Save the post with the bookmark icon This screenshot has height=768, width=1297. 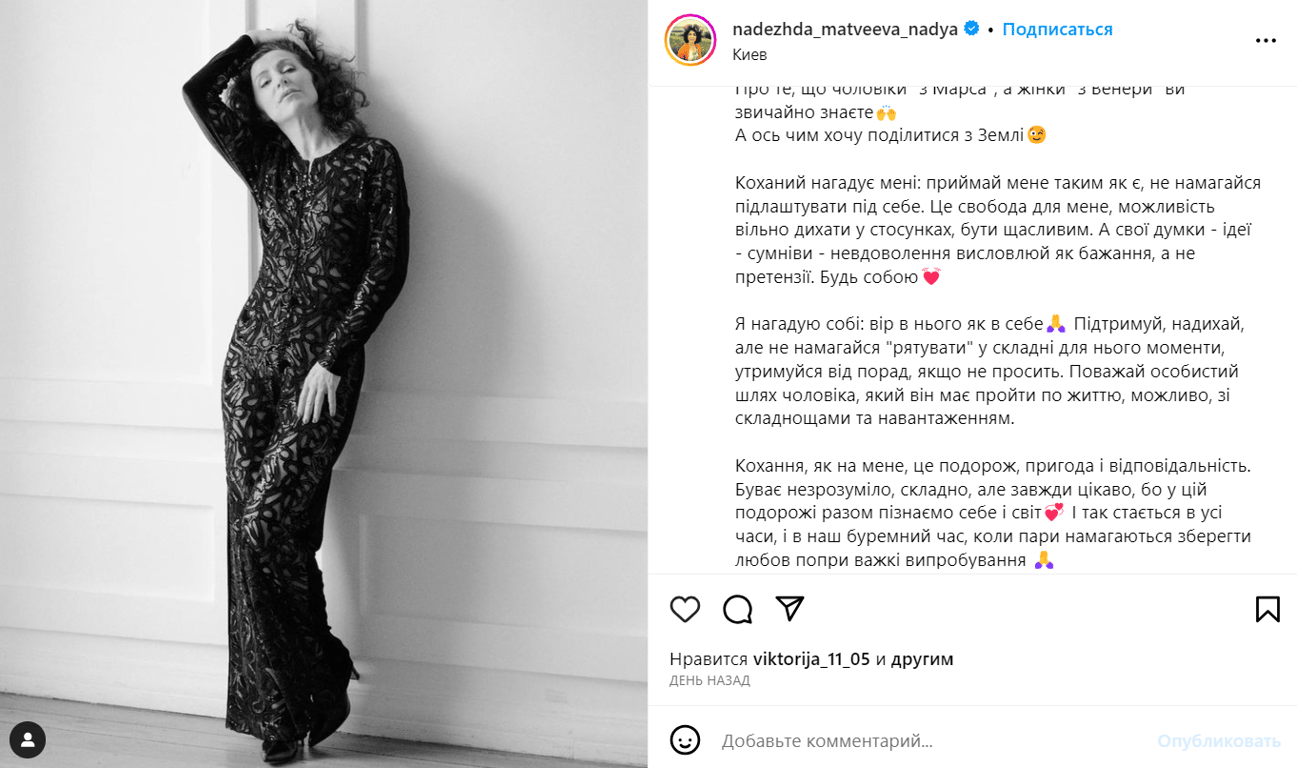tap(1267, 609)
